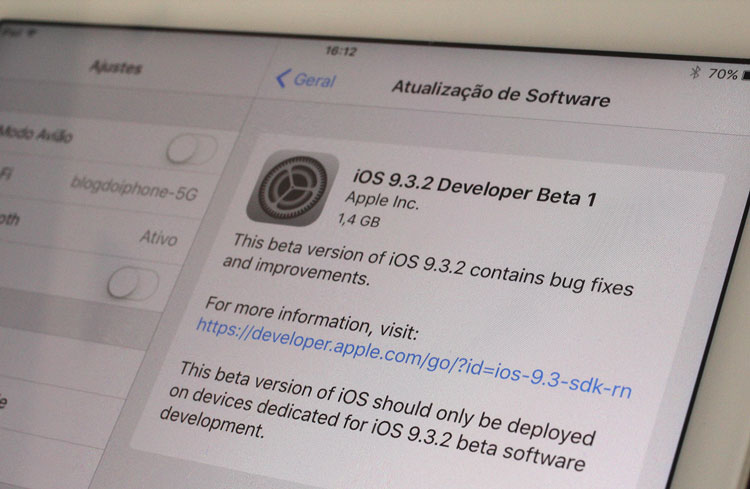Click the 'For more information, visit:' text

pyautogui.click(x=312, y=318)
